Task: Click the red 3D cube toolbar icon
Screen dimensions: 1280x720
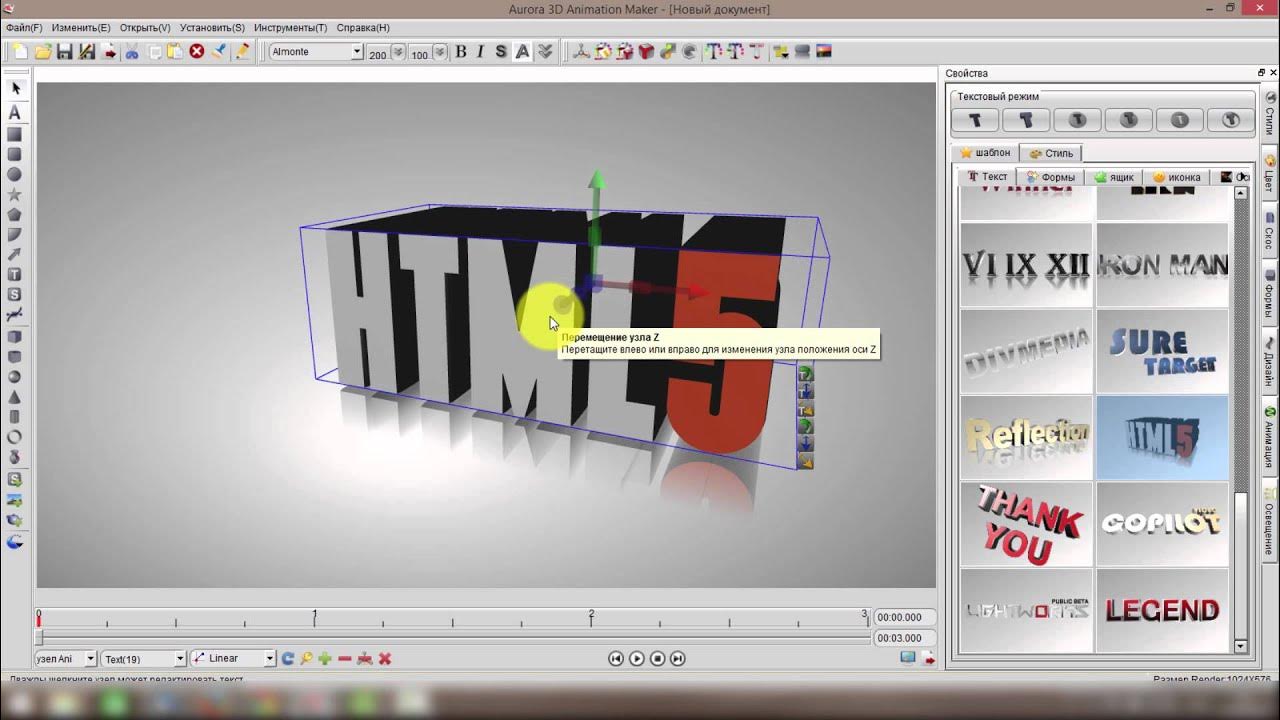Action: 646,52
